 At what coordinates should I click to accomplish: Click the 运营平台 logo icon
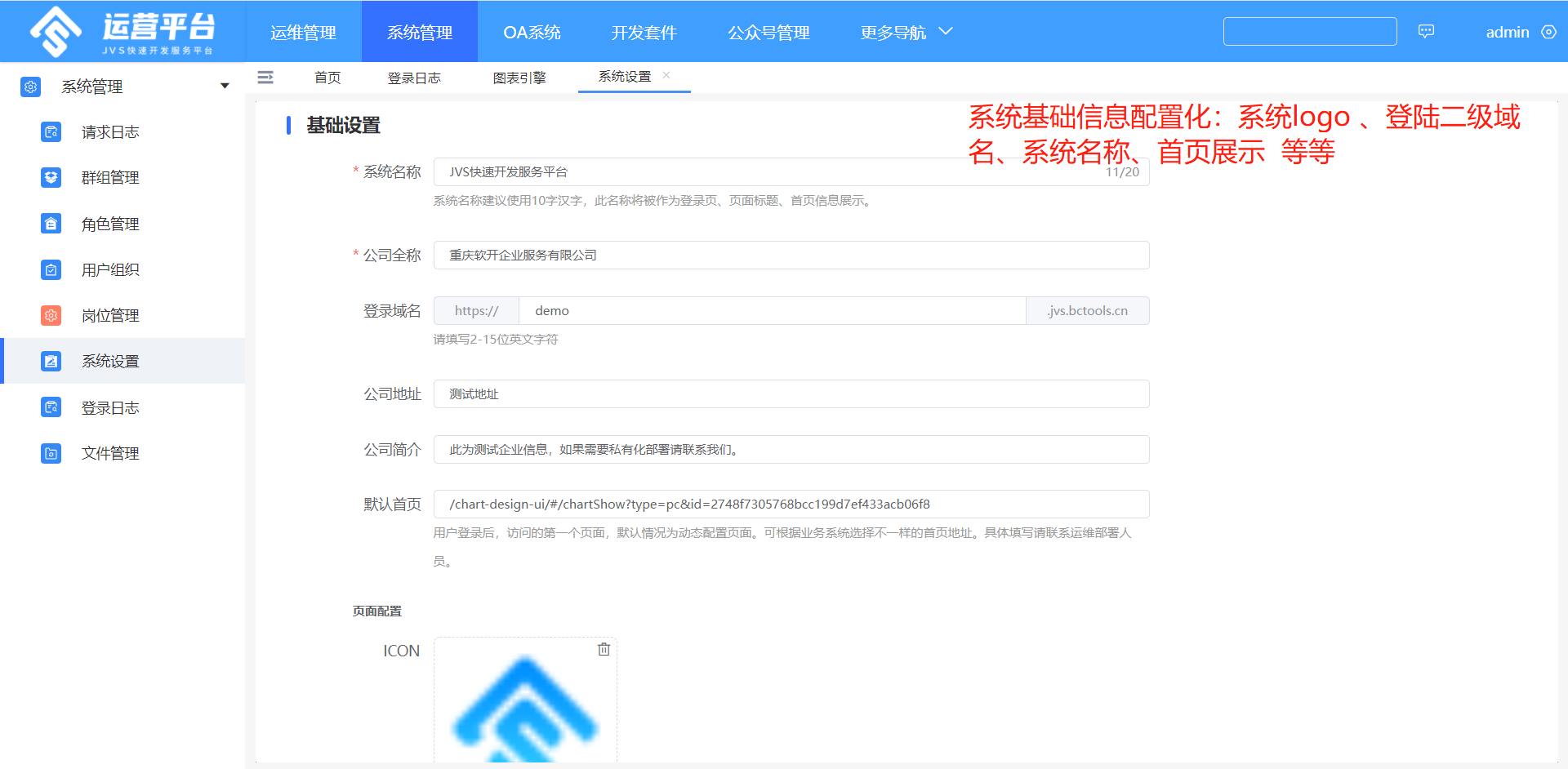point(56,32)
